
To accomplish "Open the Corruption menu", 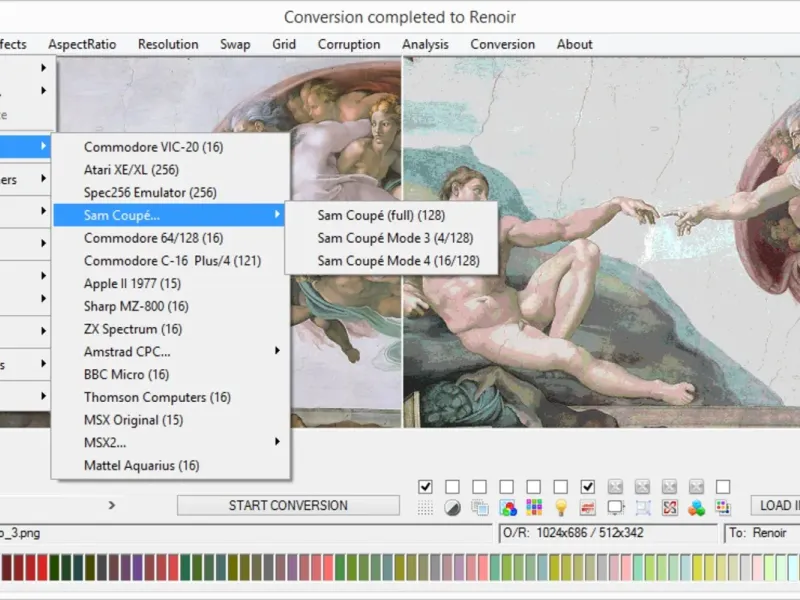I will point(349,44).
